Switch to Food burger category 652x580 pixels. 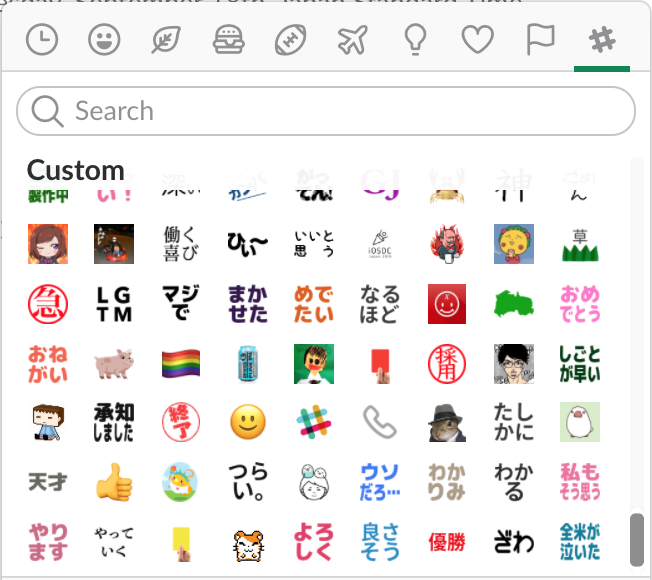pyautogui.click(x=228, y=40)
